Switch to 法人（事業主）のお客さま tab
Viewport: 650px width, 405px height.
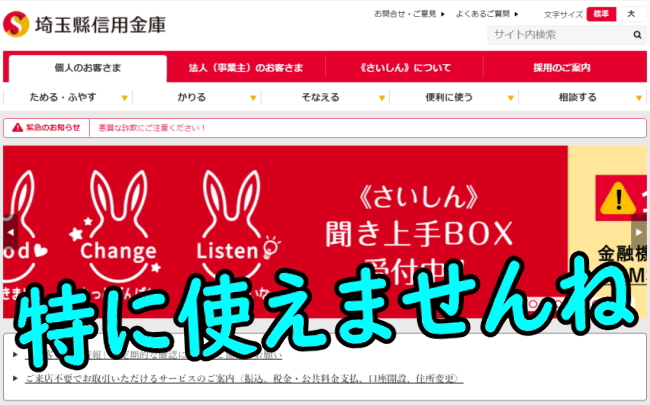(246, 68)
